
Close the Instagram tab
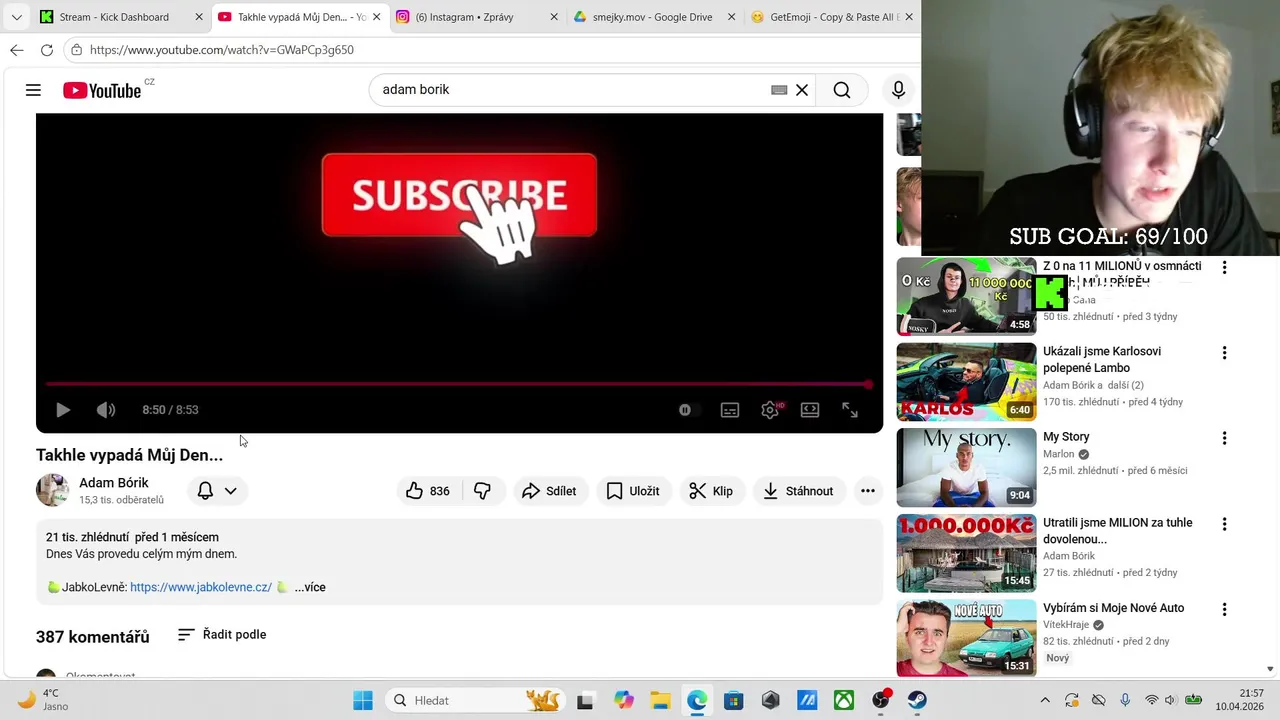(553, 17)
